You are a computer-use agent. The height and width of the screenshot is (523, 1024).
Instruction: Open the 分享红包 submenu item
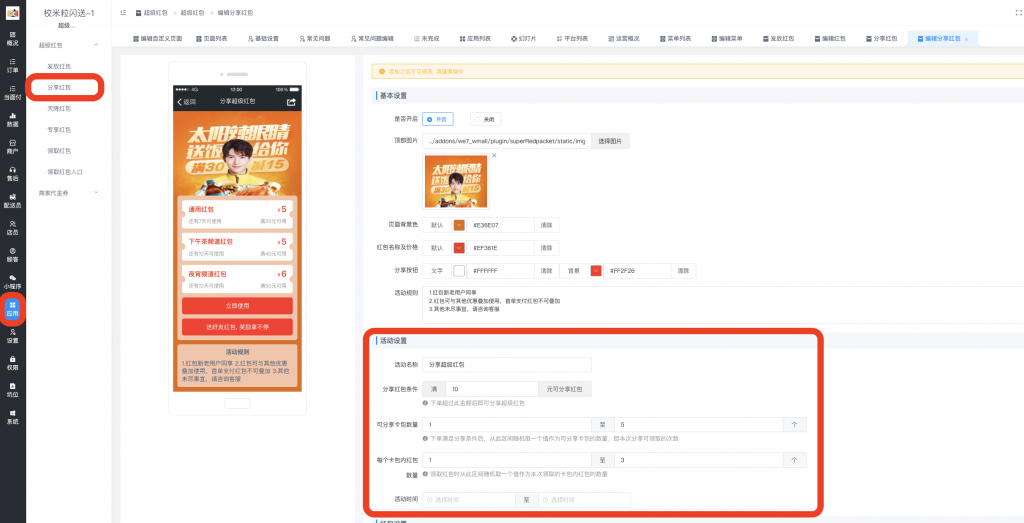click(x=59, y=87)
